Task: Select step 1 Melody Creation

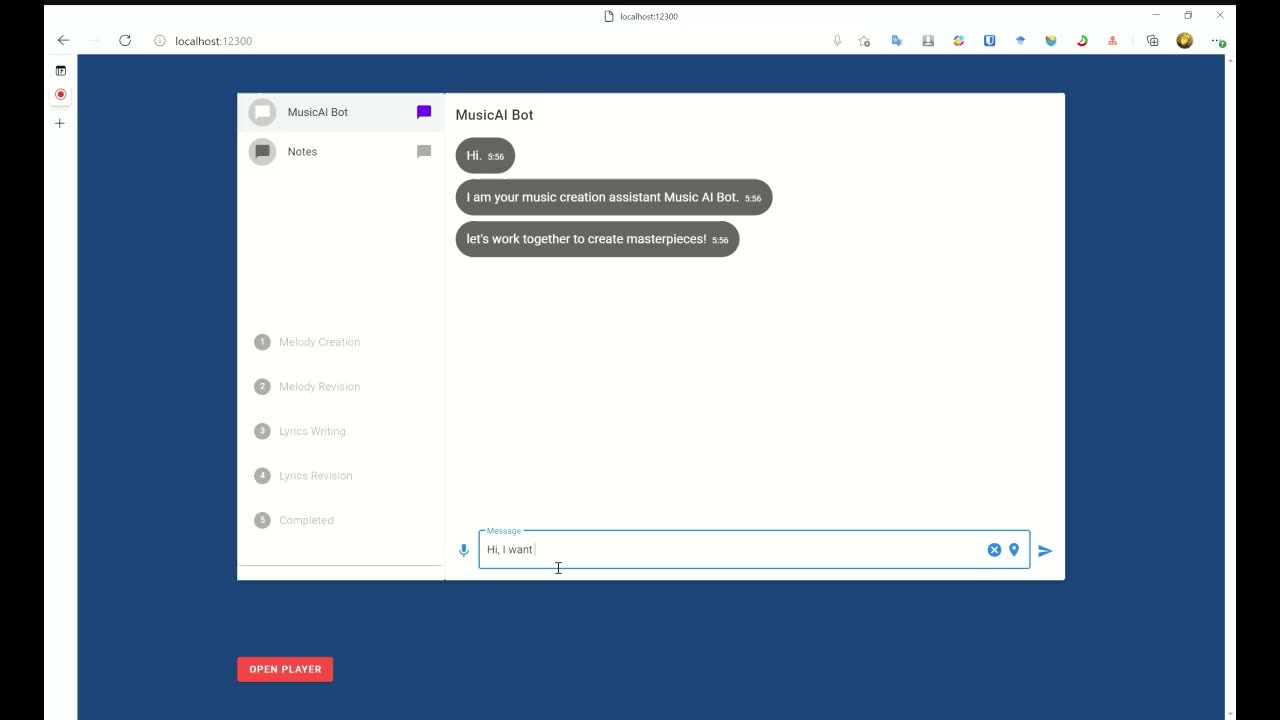Action: pyautogui.click(x=307, y=342)
